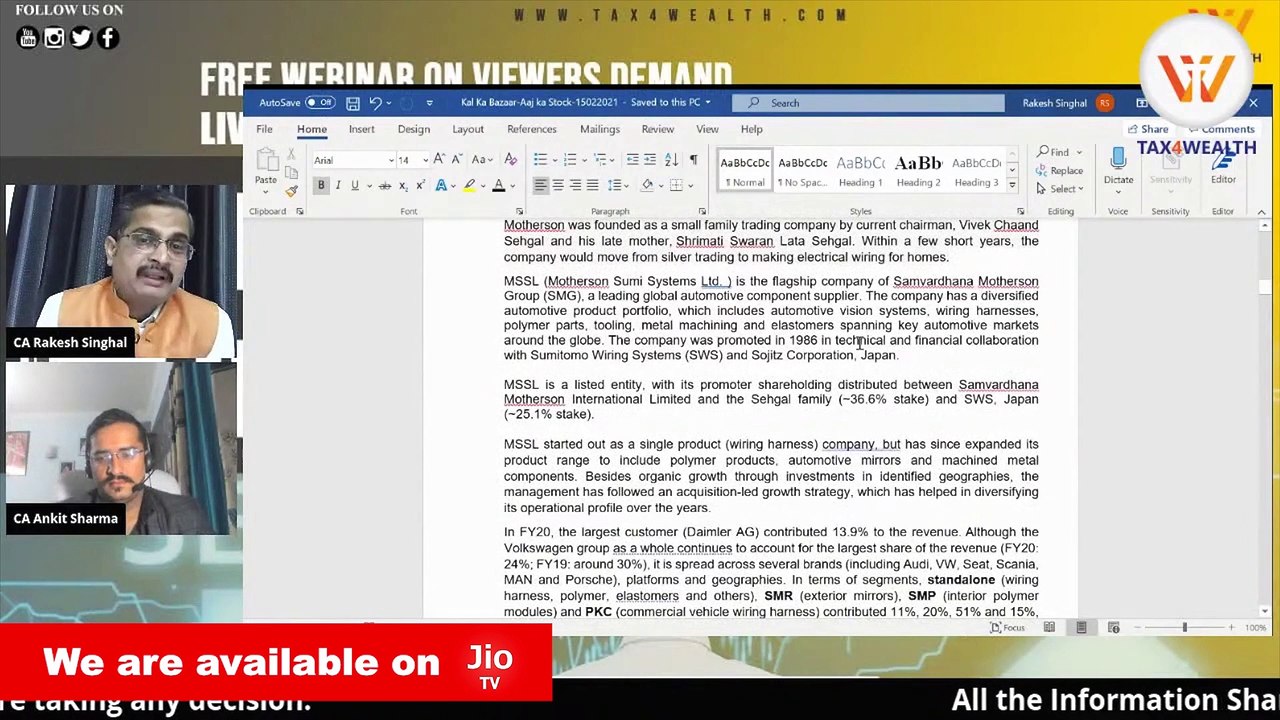Viewport: 1280px width, 720px height.
Task: Shrink font size with the smaller A icon
Action: pos(457,160)
